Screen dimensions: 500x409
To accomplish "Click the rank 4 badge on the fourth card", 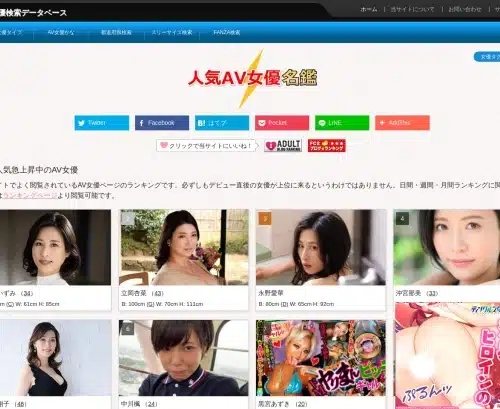I will click(402, 219).
